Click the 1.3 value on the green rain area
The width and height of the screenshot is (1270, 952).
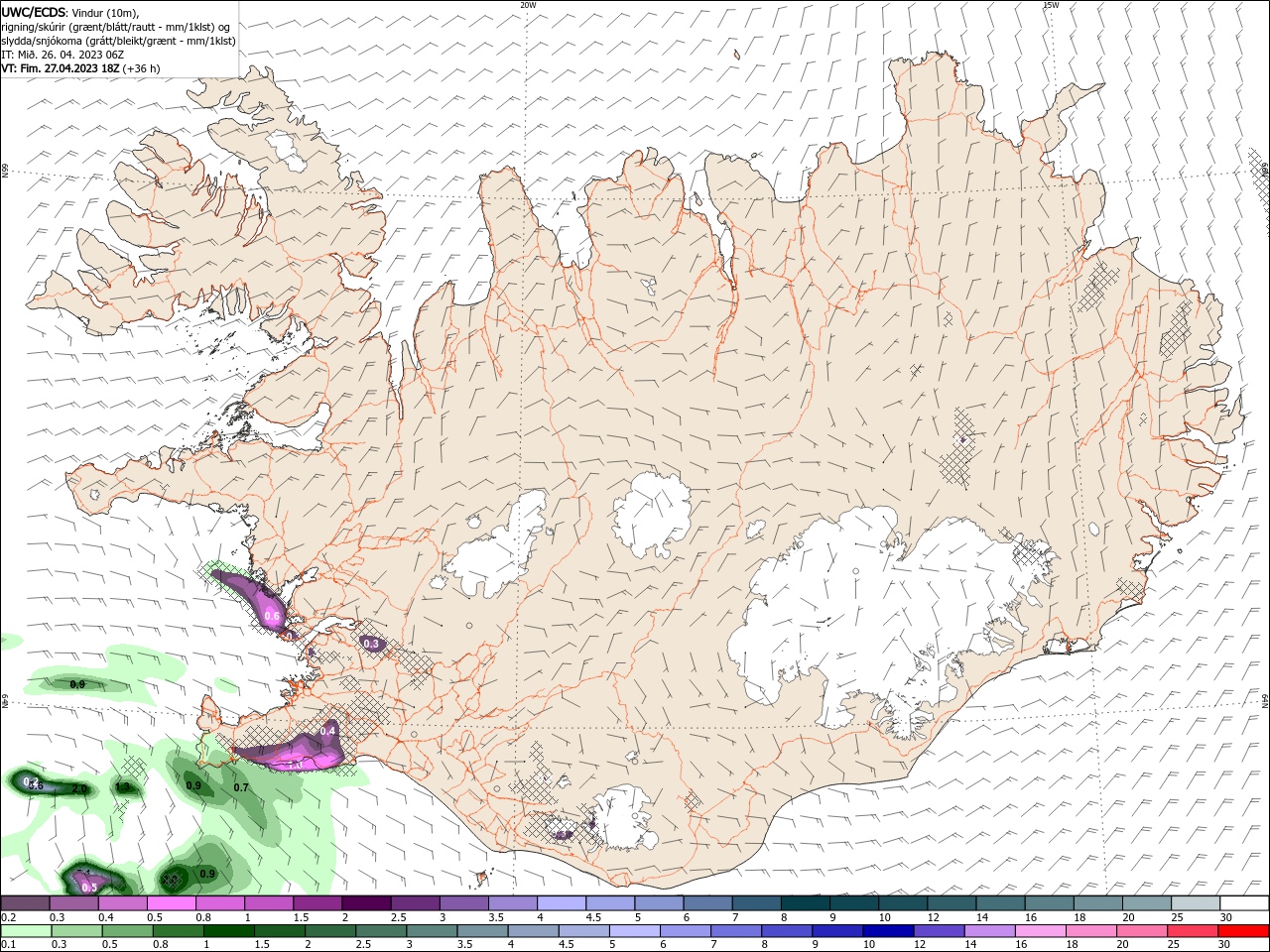coord(122,786)
